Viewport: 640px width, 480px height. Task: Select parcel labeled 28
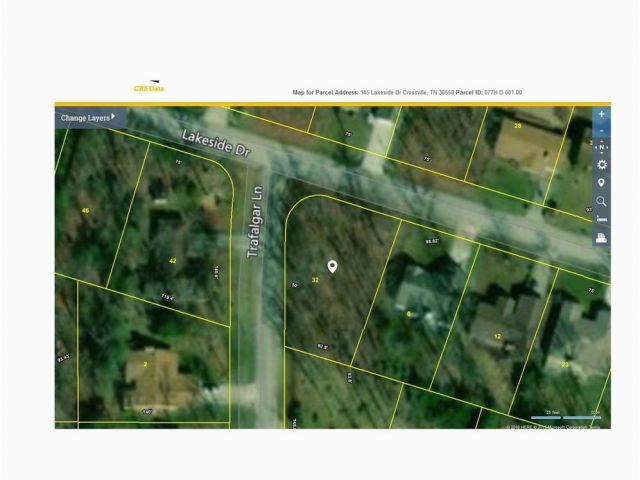tap(517, 126)
